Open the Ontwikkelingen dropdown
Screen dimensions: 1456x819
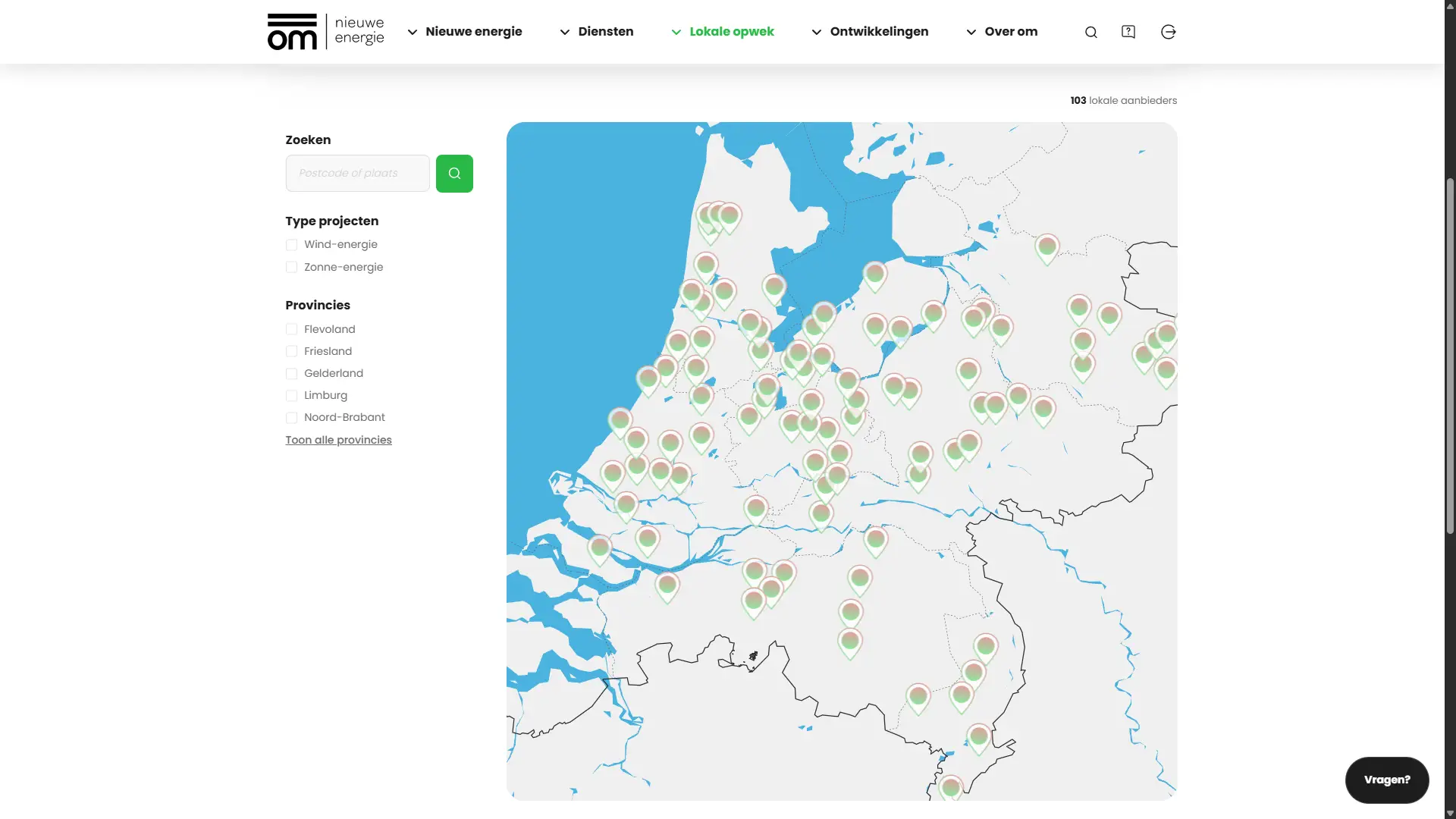click(879, 32)
